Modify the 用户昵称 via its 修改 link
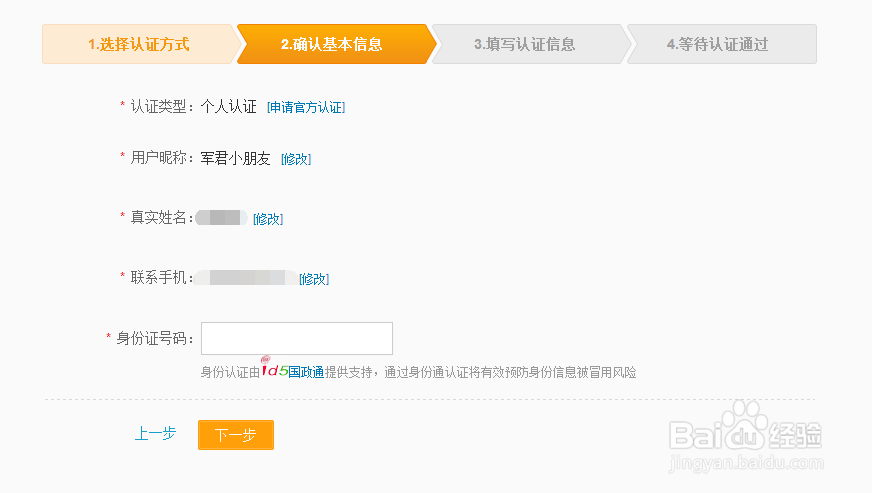The image size is (872, 493). 296,159
